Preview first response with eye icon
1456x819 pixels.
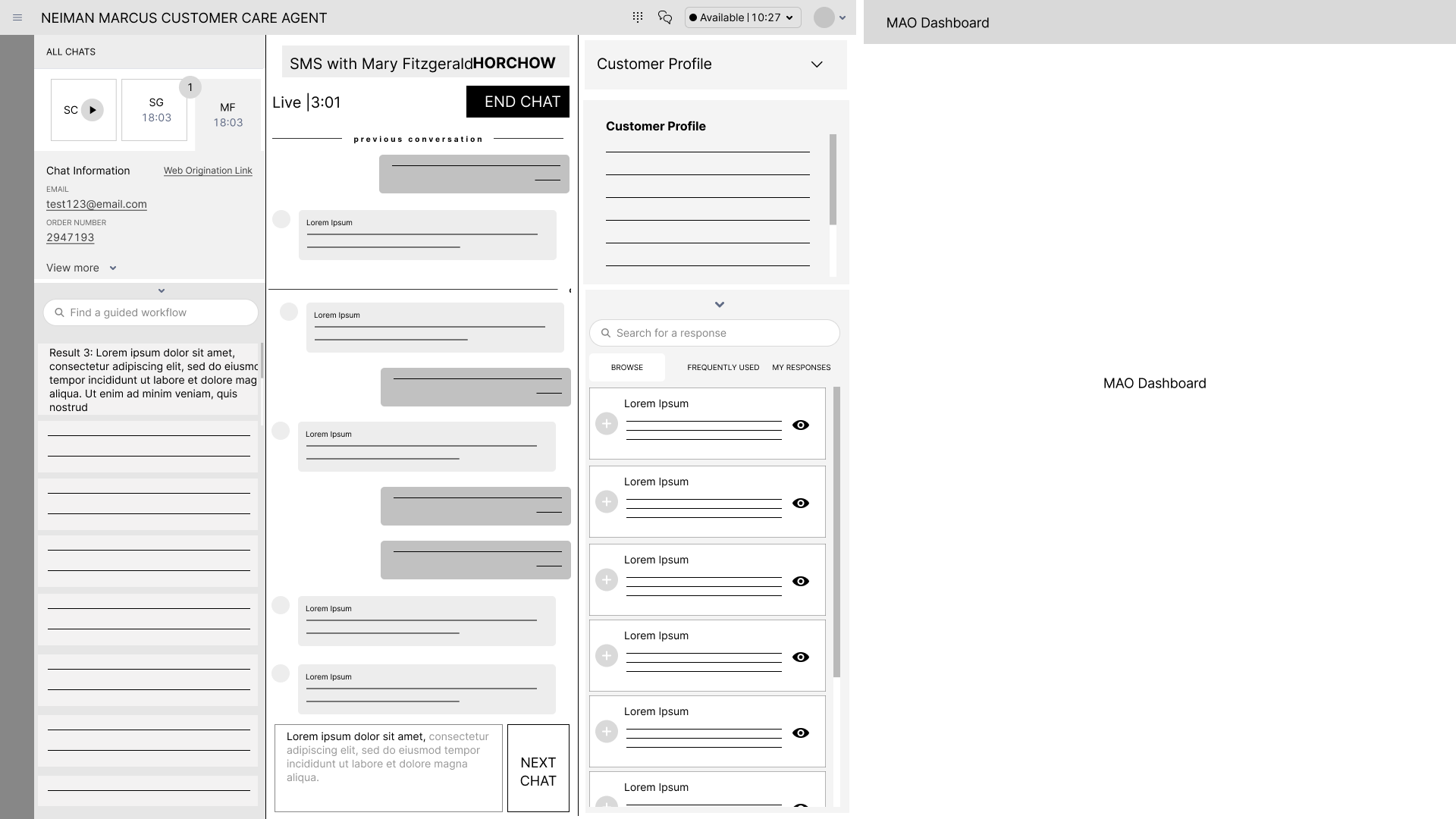point(800,425)
